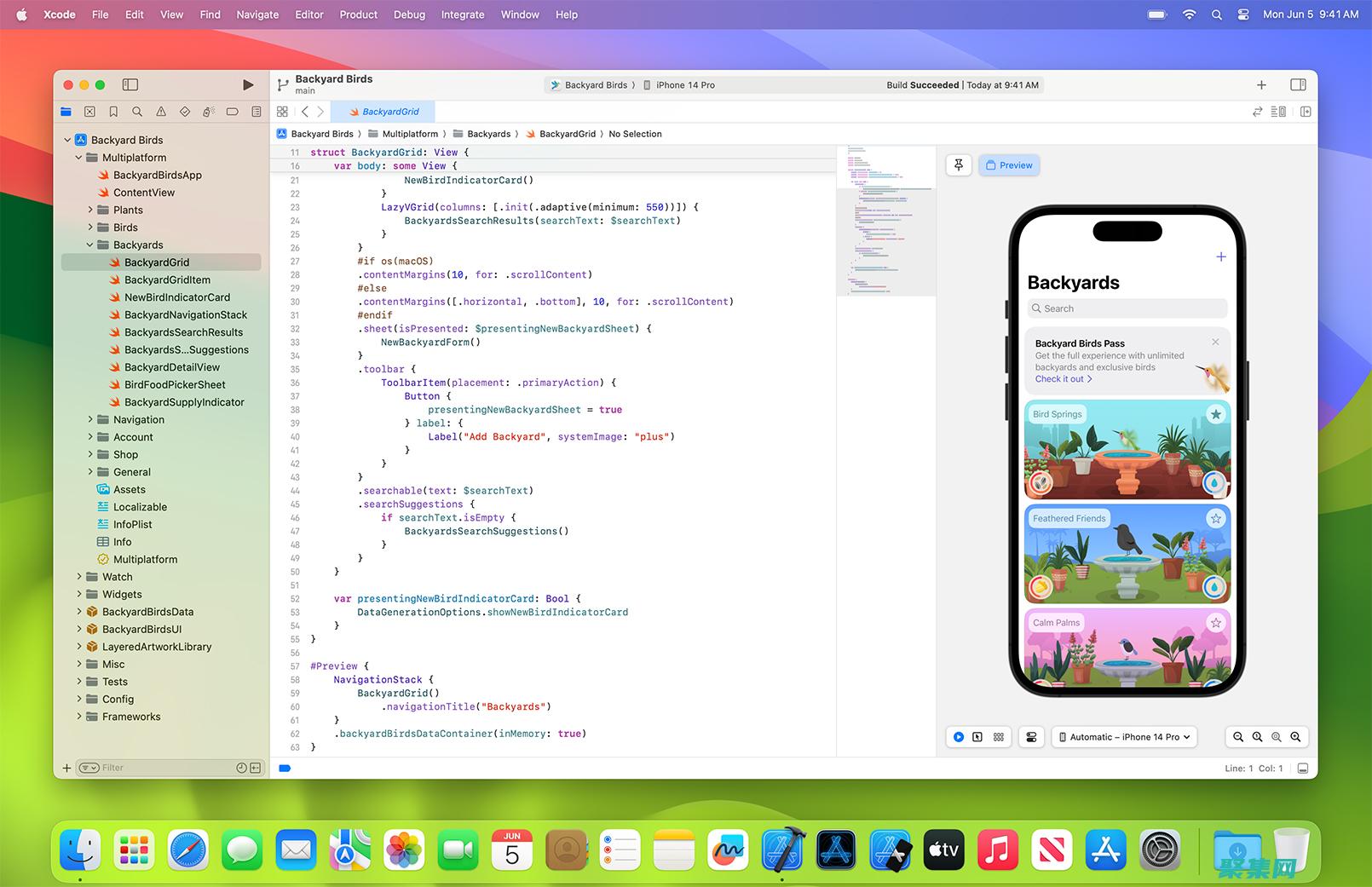
Task: Collapse the Backyards group
Action: (89, 245)
